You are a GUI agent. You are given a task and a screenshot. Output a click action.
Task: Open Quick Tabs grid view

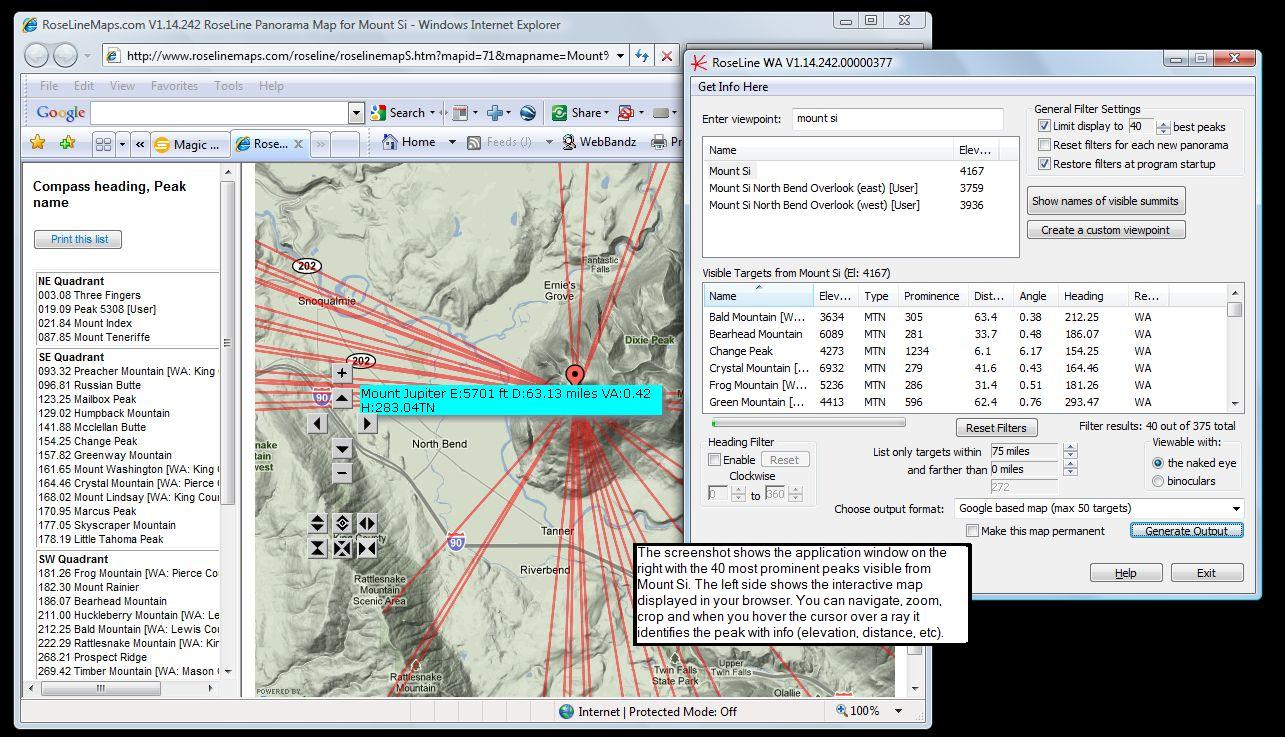(103, 144)
